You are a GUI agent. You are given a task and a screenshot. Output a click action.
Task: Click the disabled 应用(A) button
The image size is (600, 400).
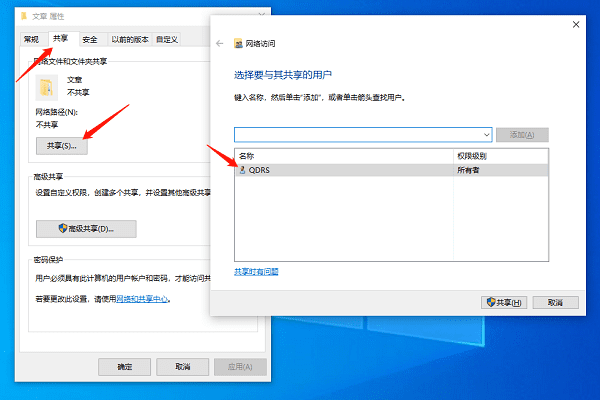tap(240, 367)
